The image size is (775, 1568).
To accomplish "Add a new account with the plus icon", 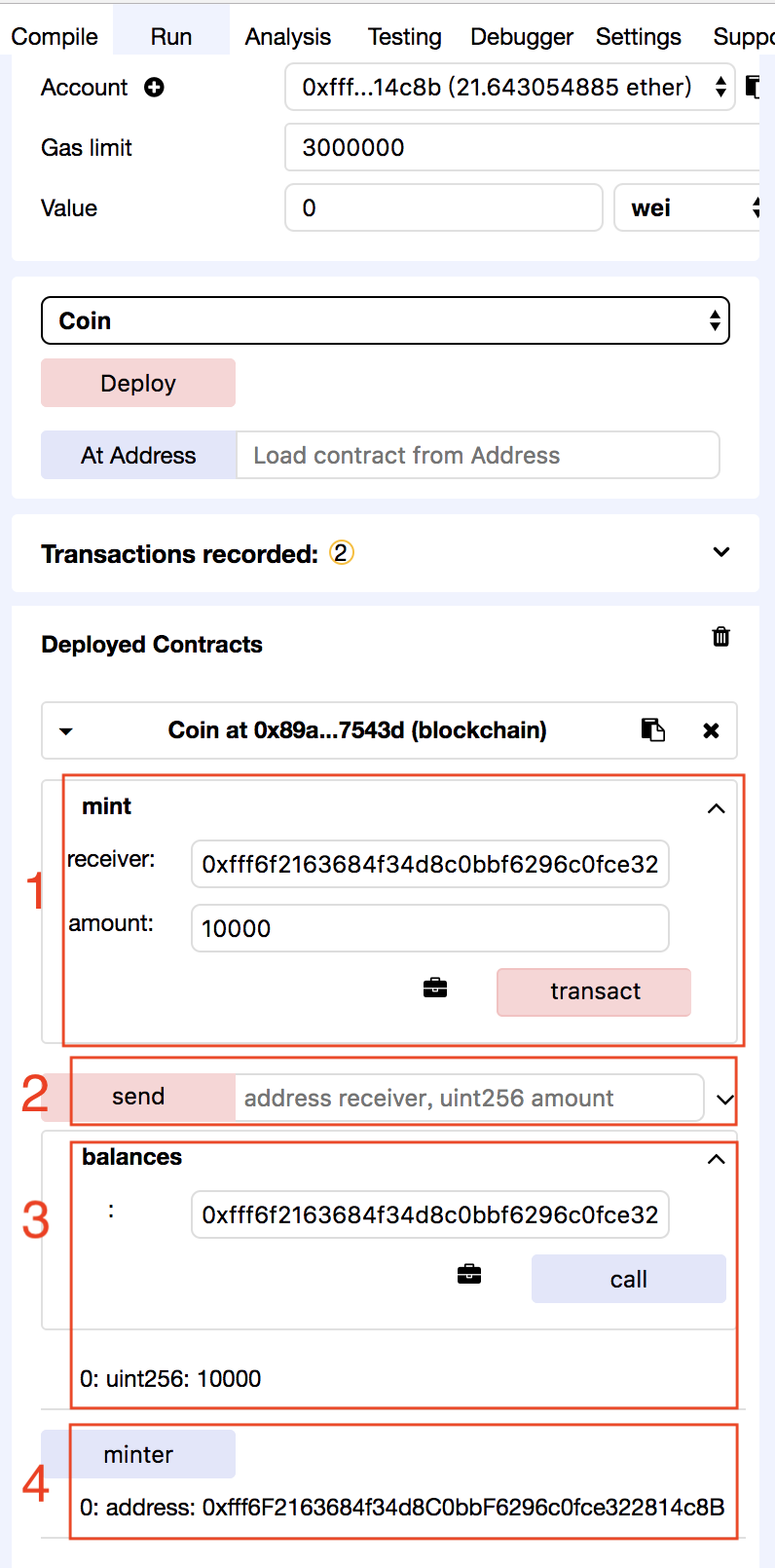I will click(x=154, y=88).
